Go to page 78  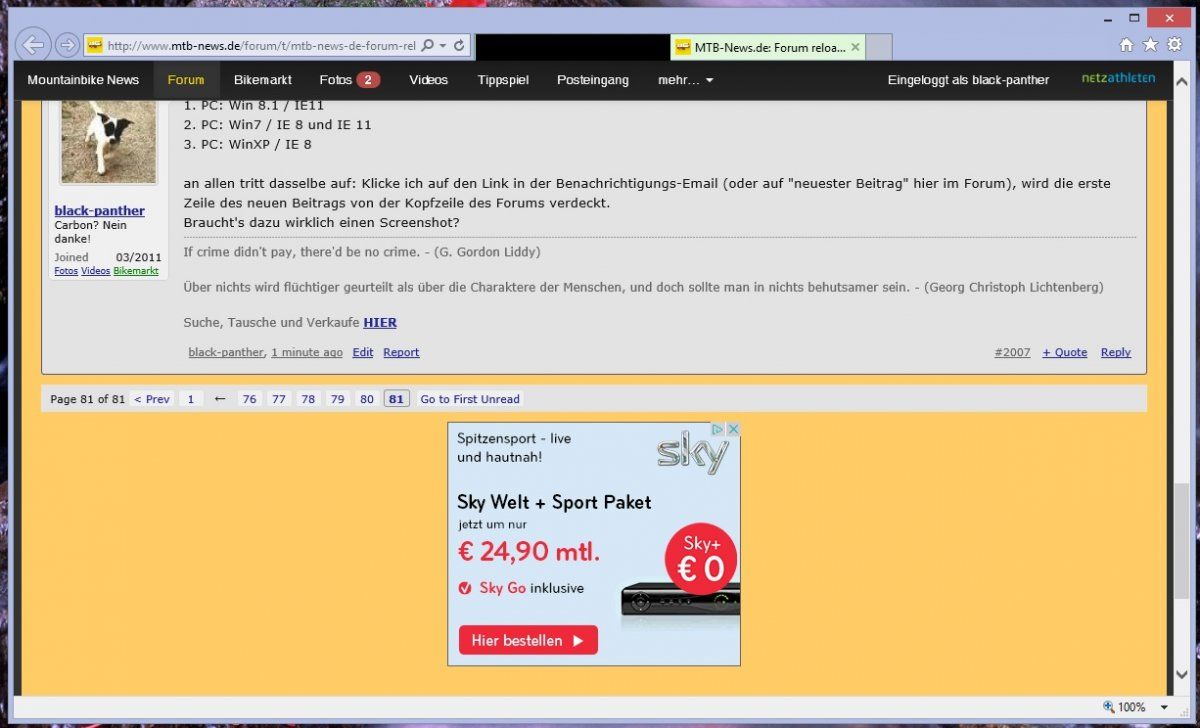308,399
